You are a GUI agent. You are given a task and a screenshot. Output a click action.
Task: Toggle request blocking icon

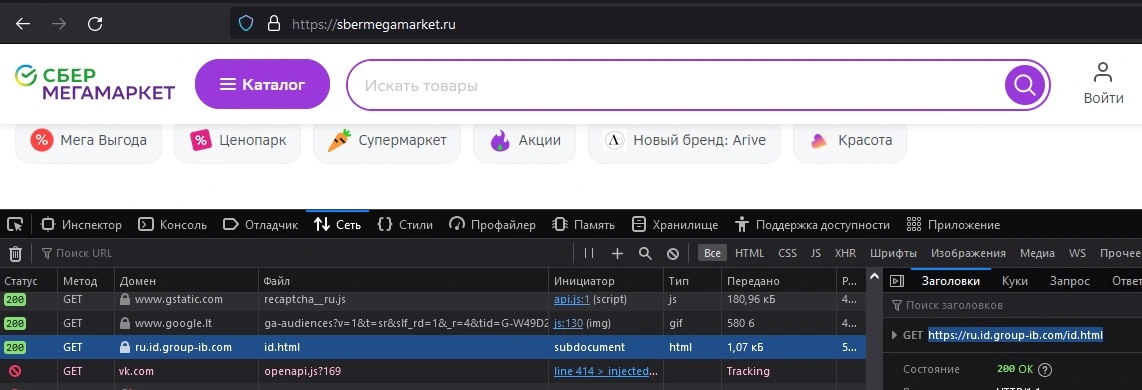coord(673,254)
